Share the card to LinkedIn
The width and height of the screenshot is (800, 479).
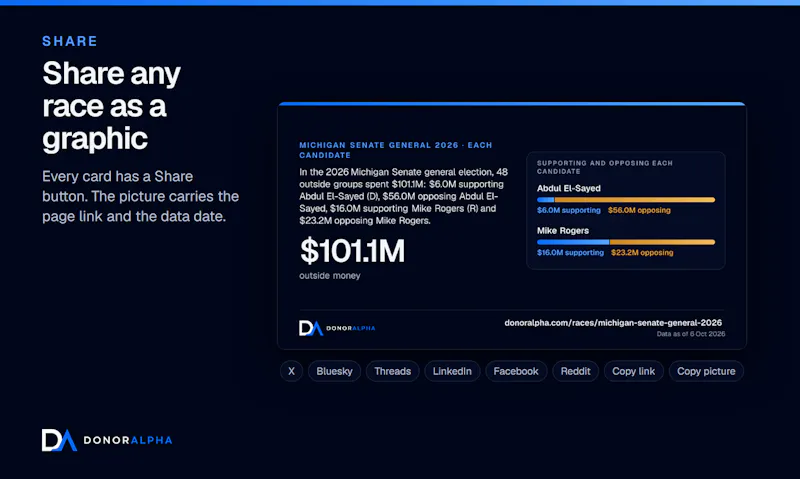(x=452, y=371)
